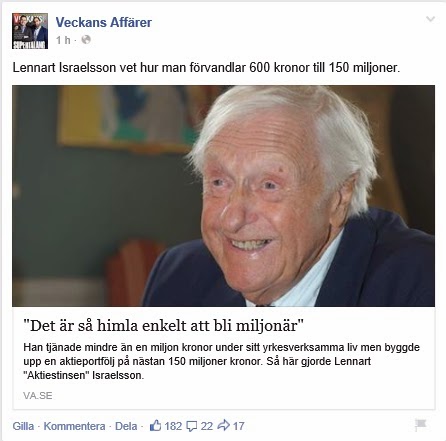Image resolution: width=446 pixels, height=441 pixels.
Task: Click the speech bubble comments icon
Action: [192, 426]
